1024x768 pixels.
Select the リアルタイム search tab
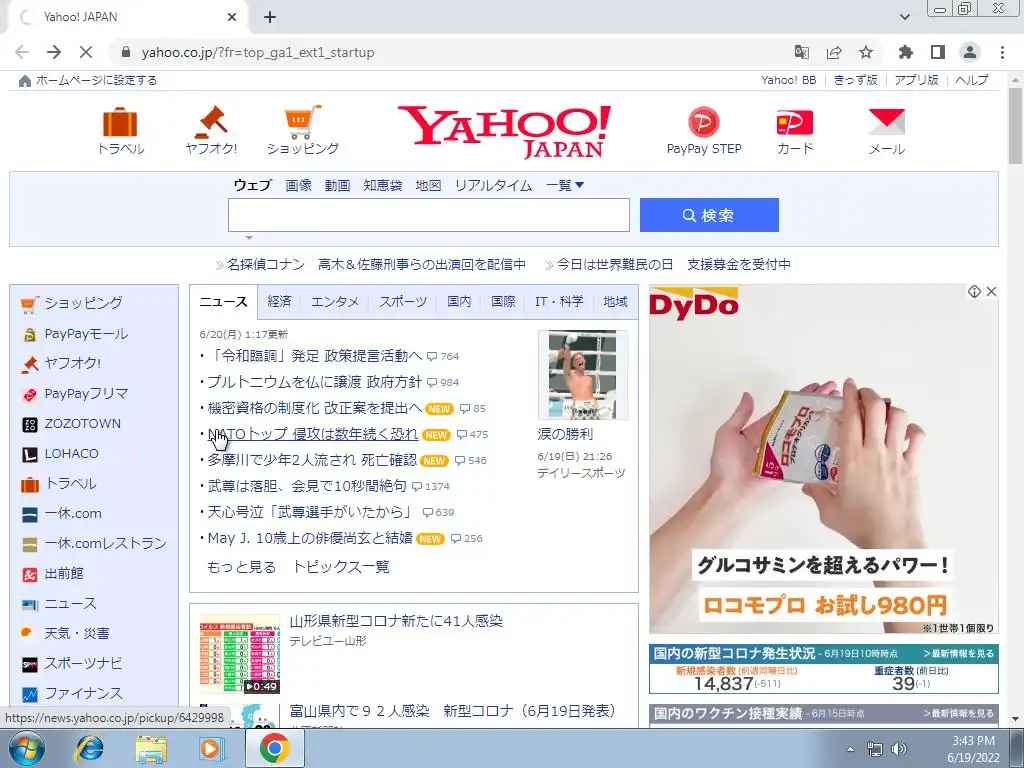tap(493, 185)
